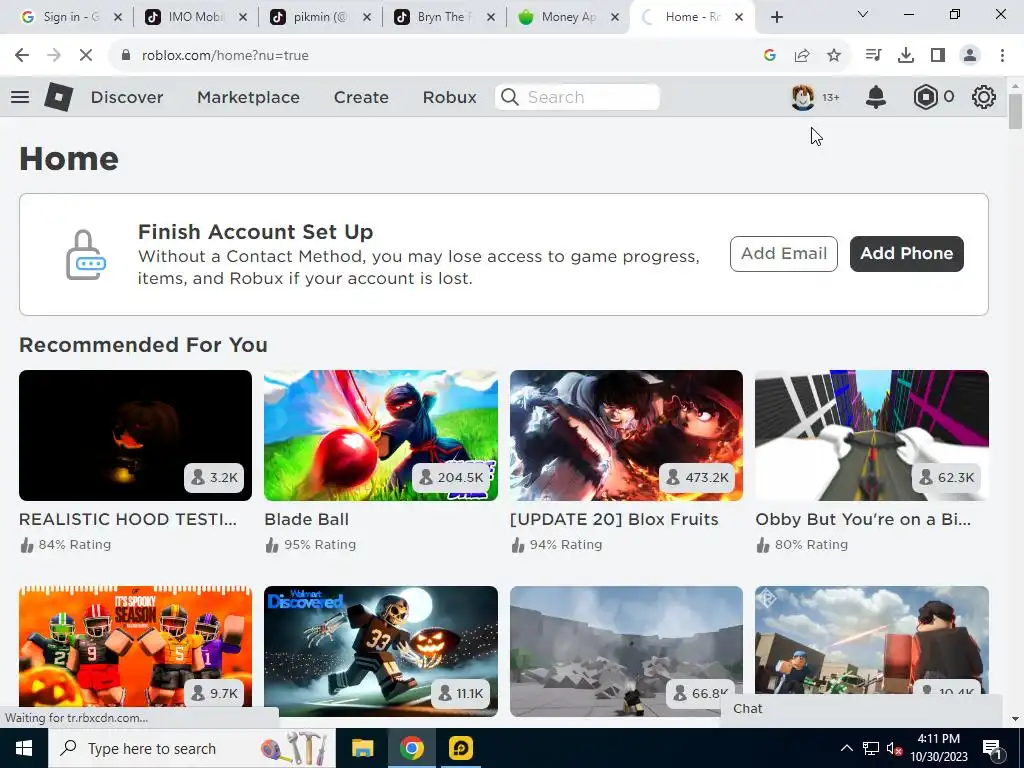
Task: Open the REALISTIC HOOD TESTING game thumbnail
Action: point(135,436)
